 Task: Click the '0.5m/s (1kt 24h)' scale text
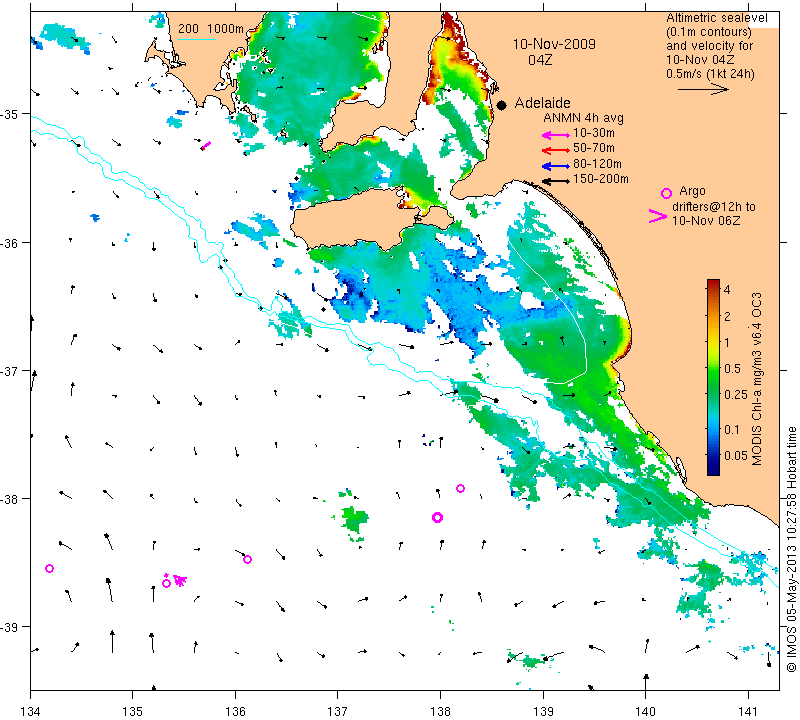click(710, 74)
